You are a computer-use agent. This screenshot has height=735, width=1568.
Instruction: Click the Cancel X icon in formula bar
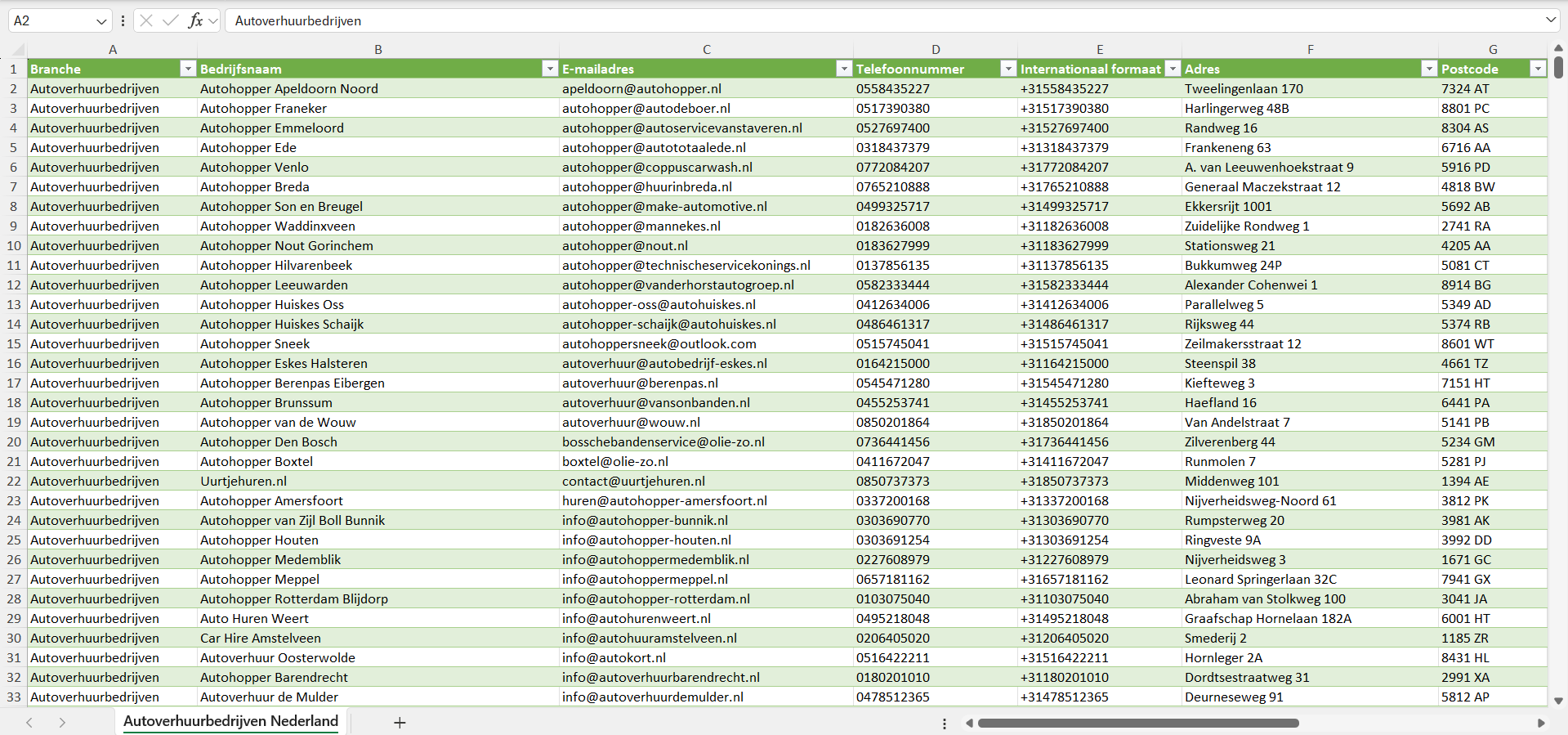tap(146, 20)
